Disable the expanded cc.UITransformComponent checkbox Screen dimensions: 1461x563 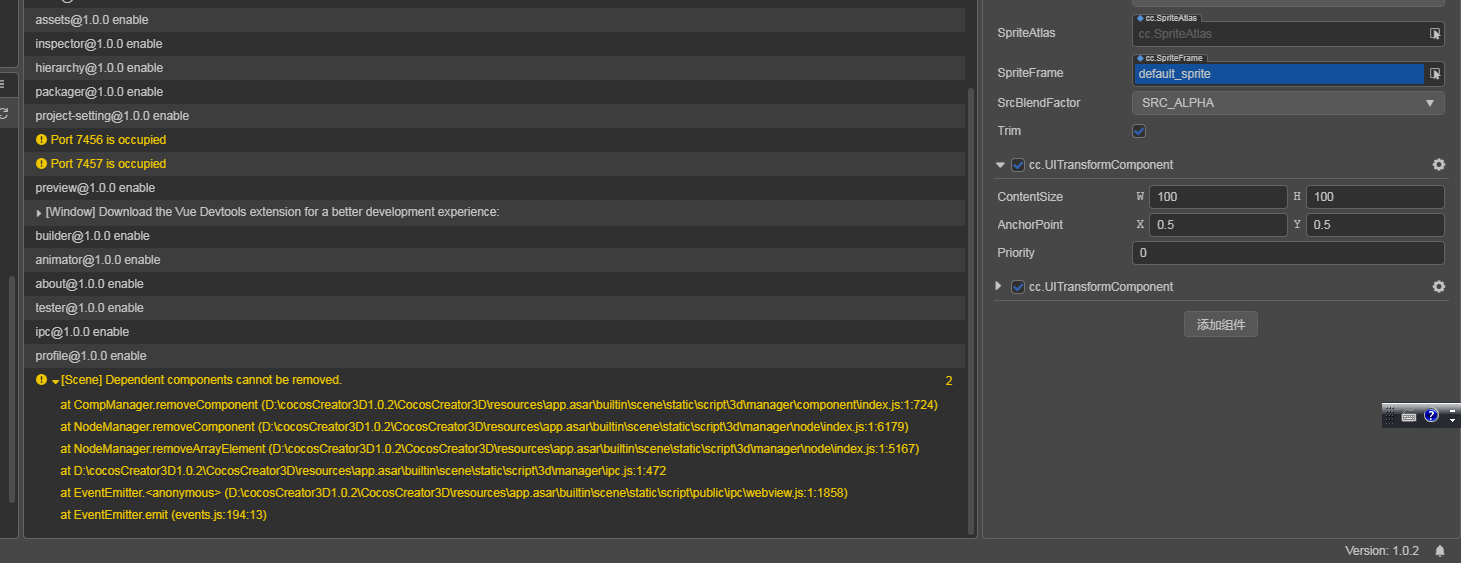(1018, 165)
